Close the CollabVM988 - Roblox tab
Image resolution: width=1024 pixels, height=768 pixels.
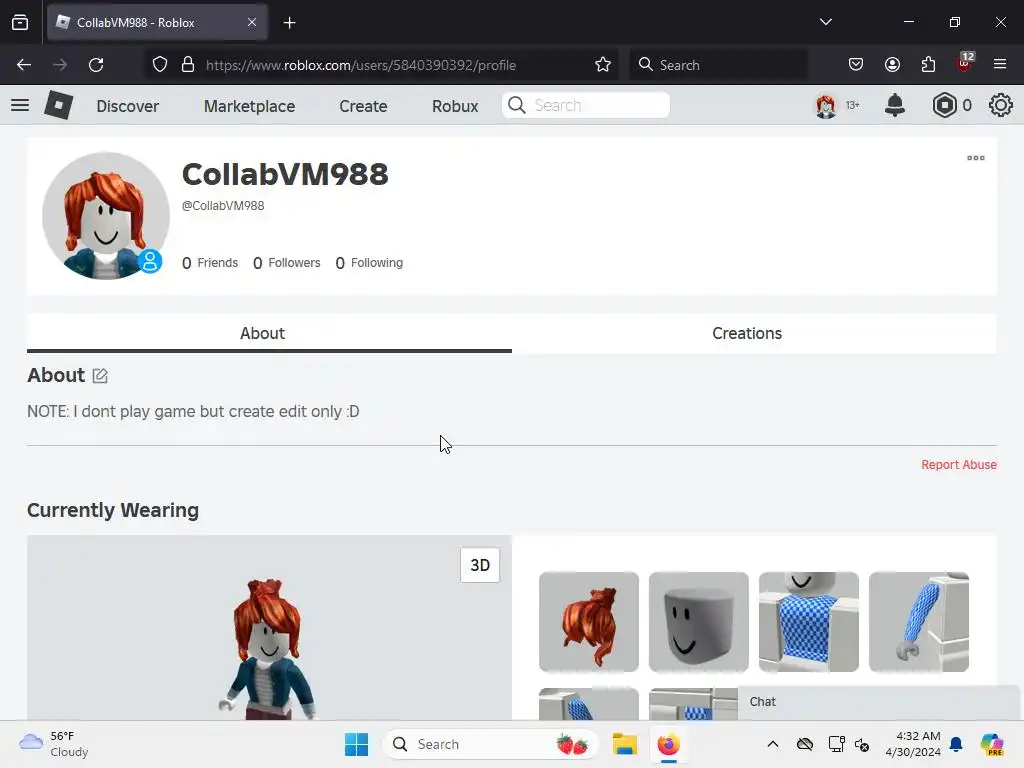[252, 22]
